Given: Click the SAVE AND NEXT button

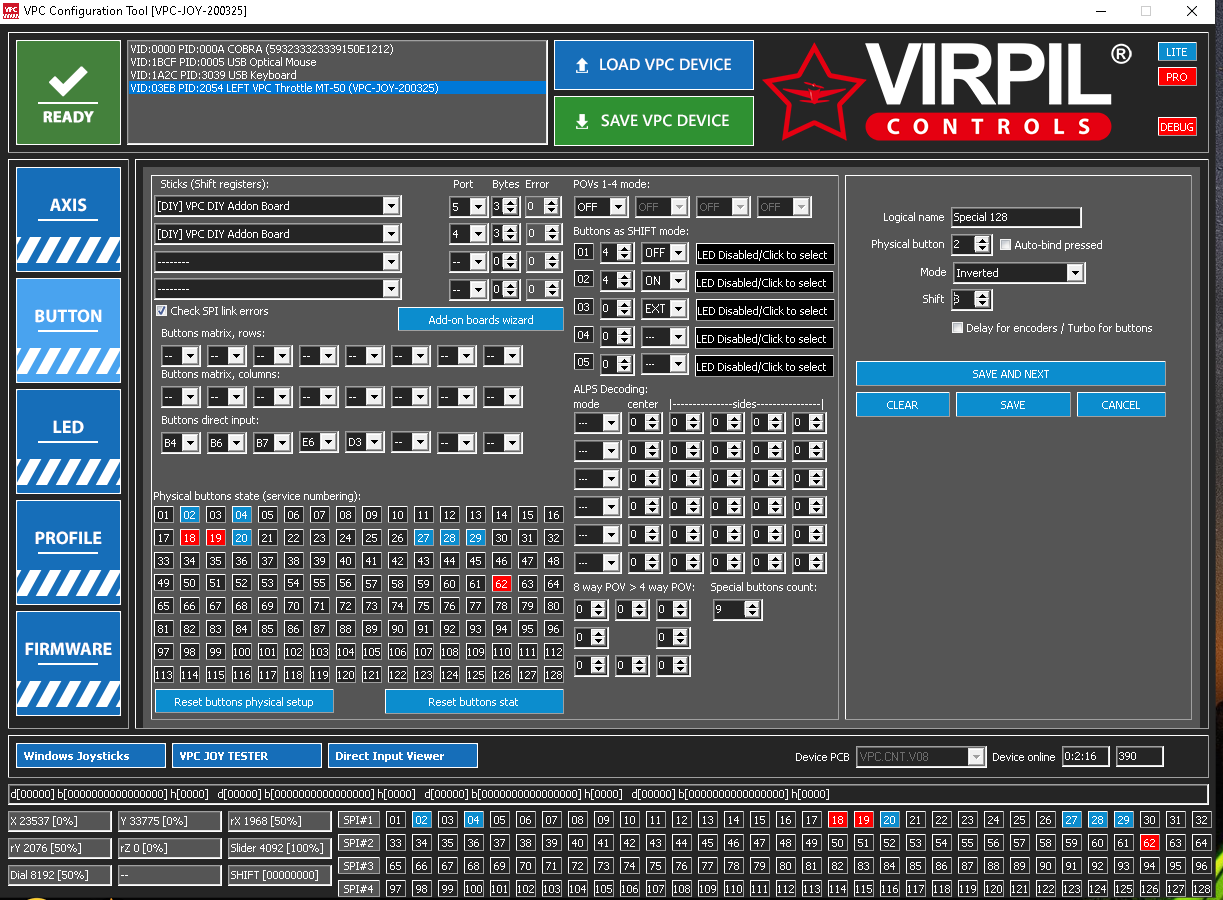Looking at the screenshot, I should pos(1011,374).
